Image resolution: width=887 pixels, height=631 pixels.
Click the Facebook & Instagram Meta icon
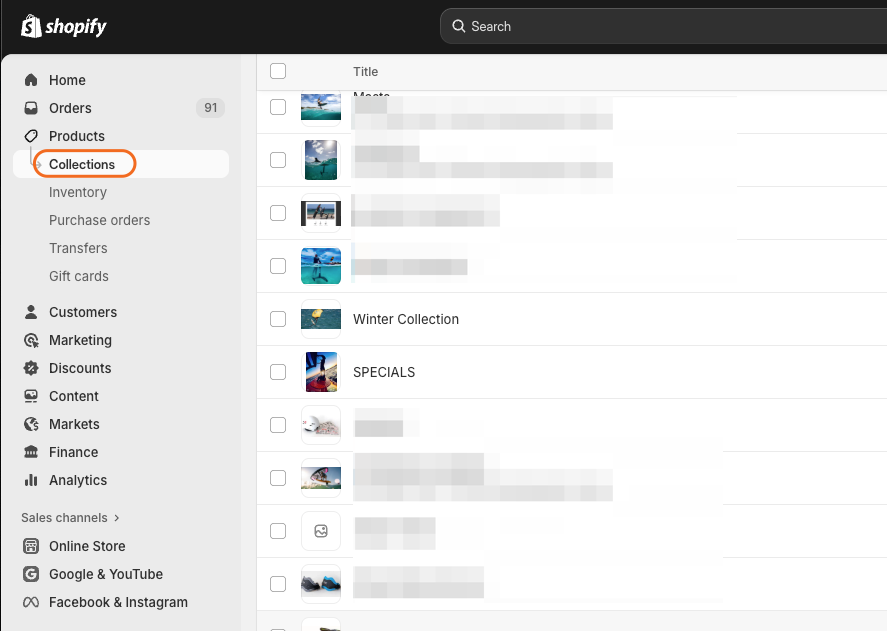click(31, 602)
